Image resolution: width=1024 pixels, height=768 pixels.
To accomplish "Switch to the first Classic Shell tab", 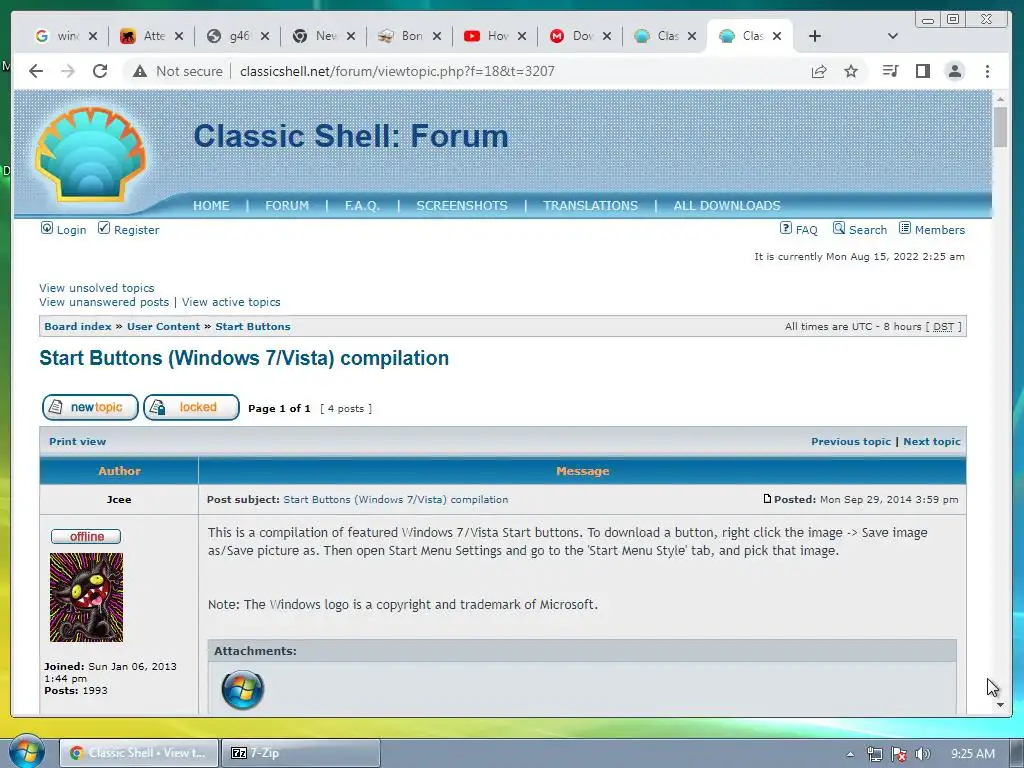I will click(x=665, y=36).
